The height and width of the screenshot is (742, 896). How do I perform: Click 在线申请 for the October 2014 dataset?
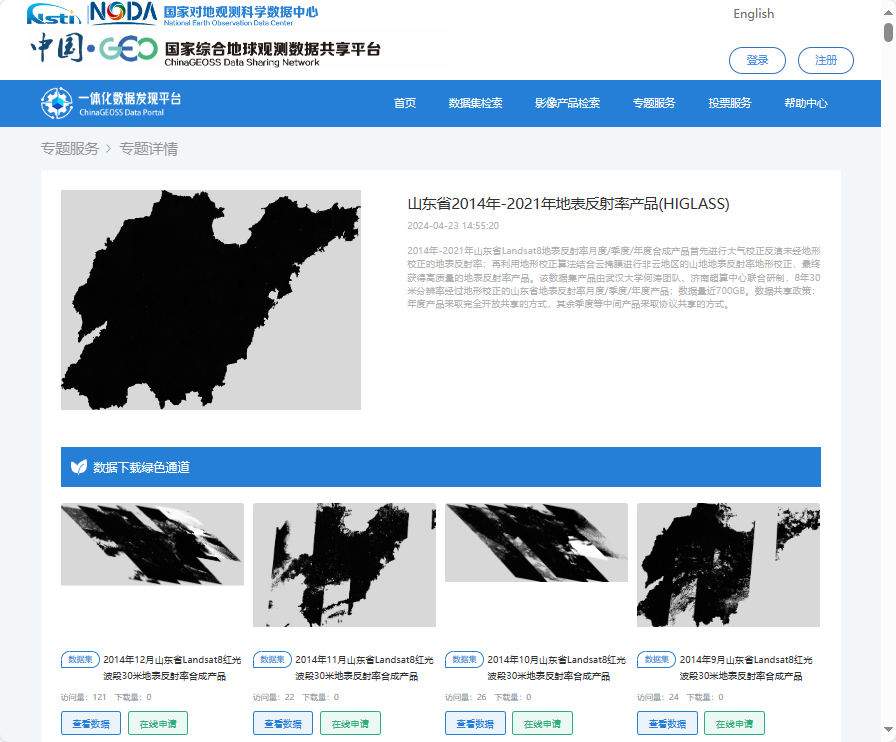coord(542,723)
